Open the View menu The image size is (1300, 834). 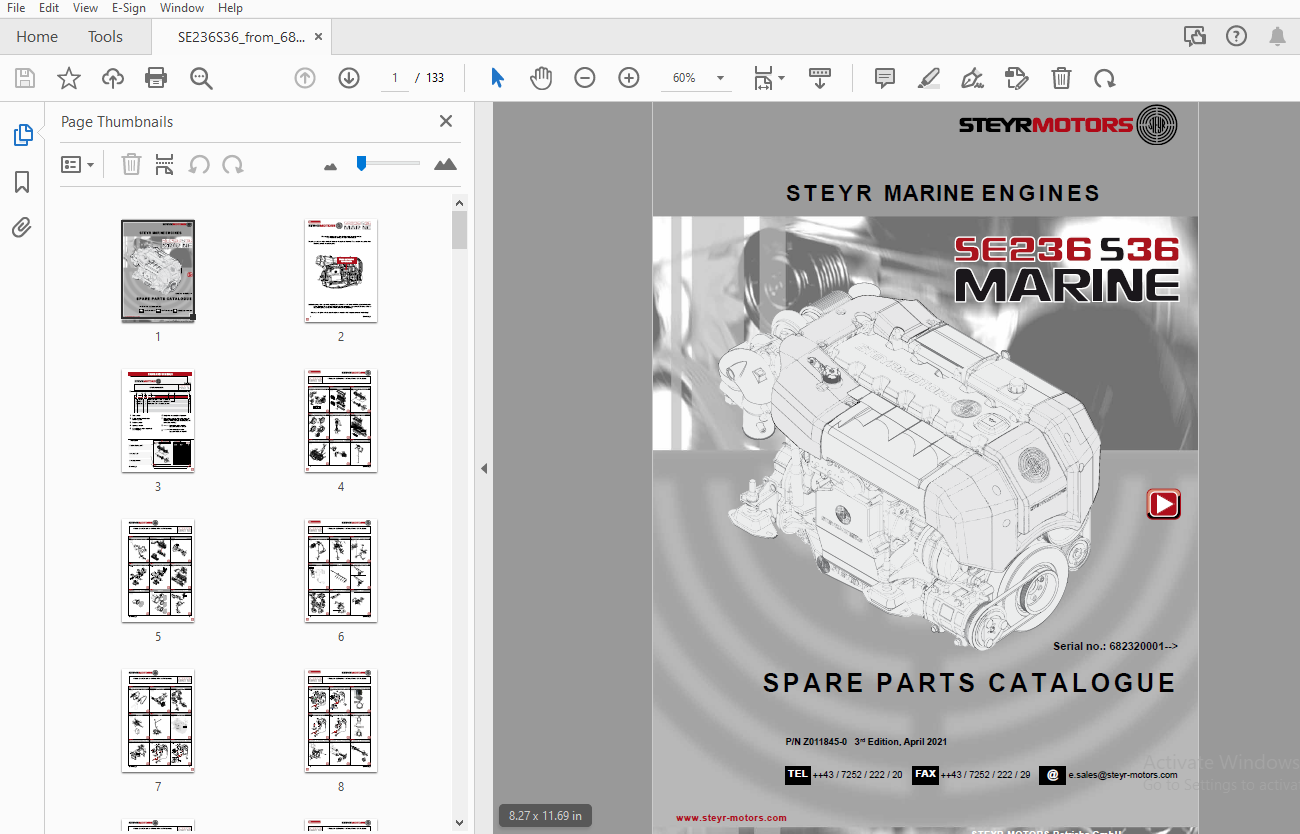click(x=85, y=8)
